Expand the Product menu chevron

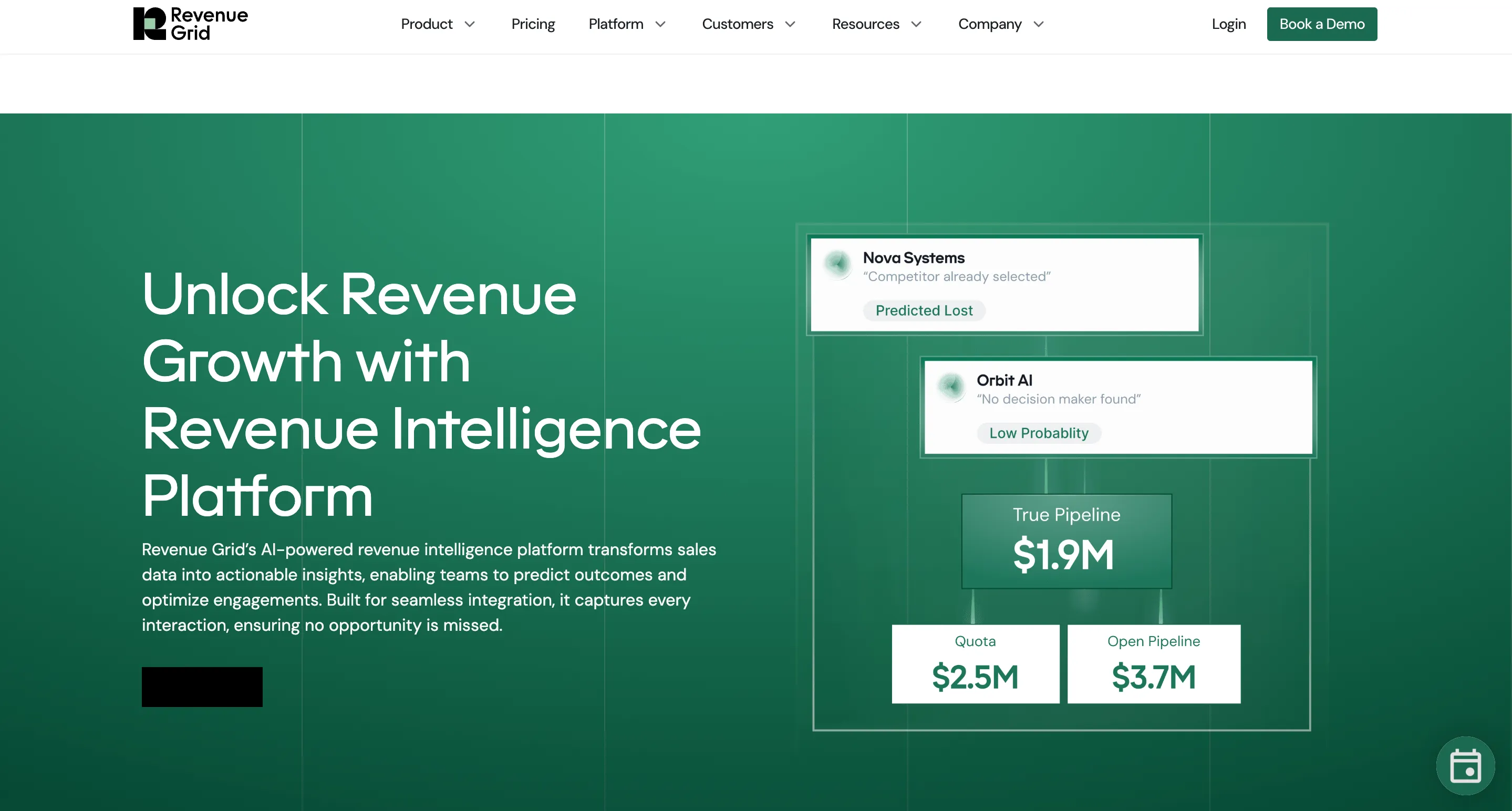point(470,24)
